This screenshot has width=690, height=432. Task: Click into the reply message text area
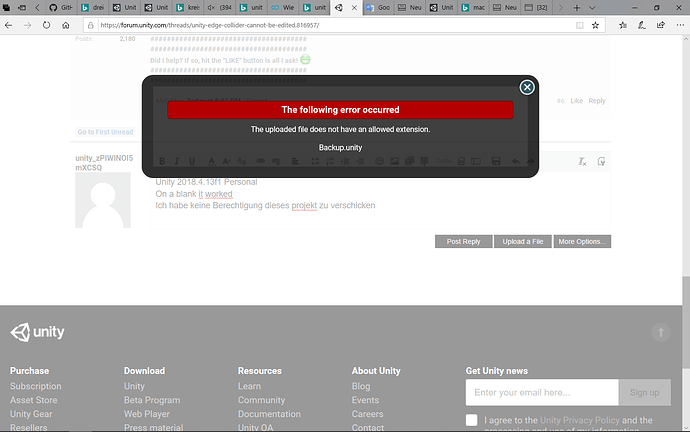pyautogui.click(x=380, y=200)
